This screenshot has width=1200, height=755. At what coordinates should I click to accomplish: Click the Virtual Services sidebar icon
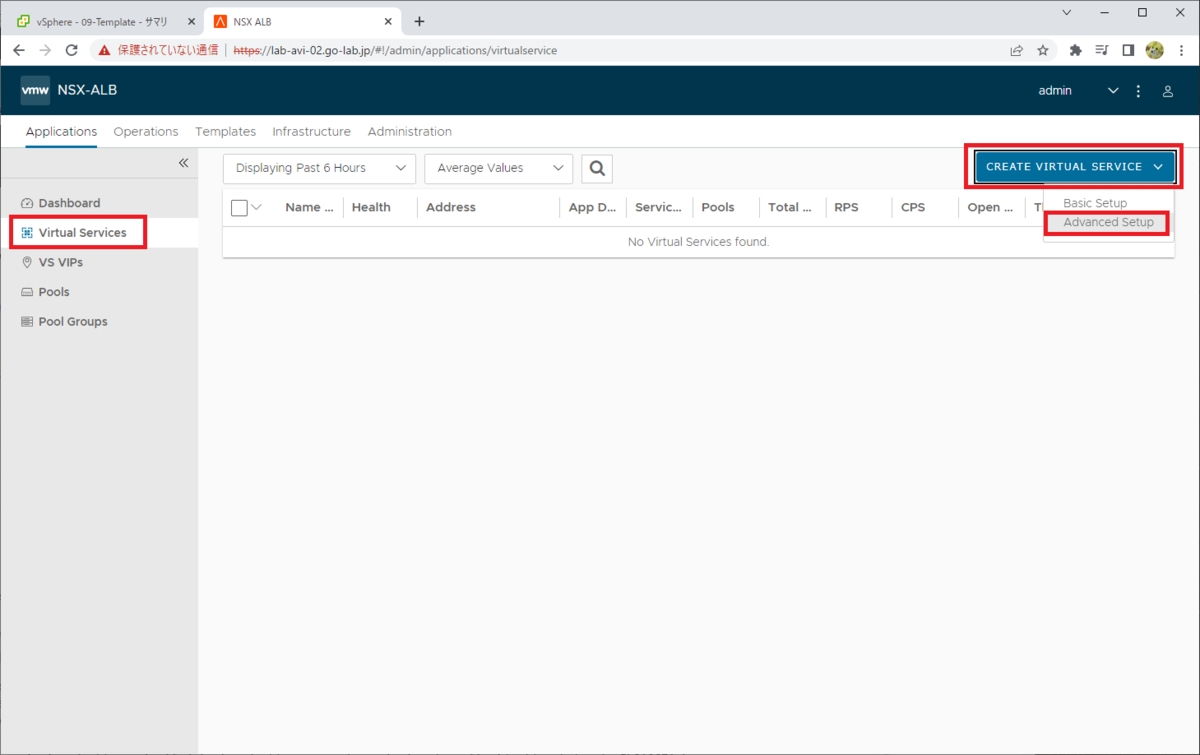point(27,233)
